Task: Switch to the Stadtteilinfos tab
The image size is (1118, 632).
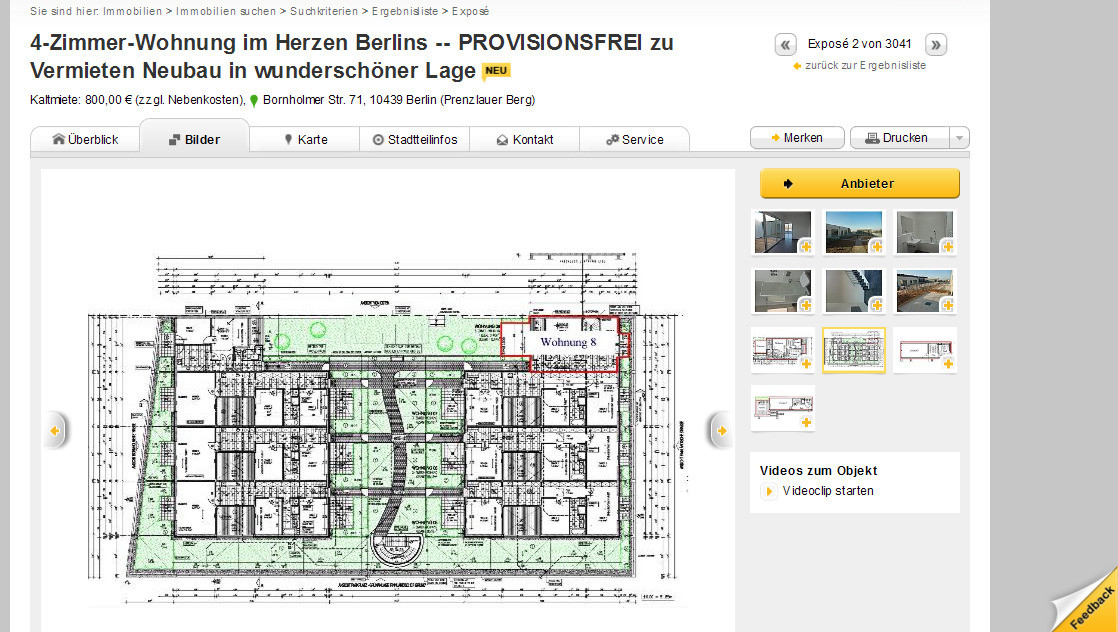Action: coord(414,139)
